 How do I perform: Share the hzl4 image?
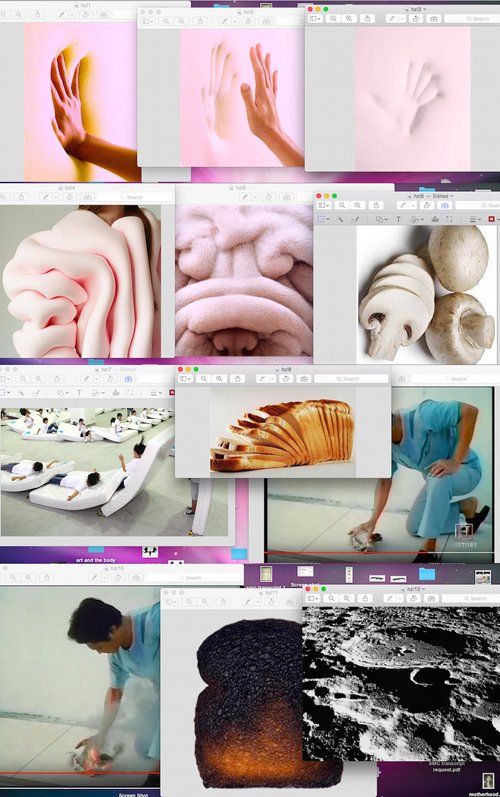(21, 197)
